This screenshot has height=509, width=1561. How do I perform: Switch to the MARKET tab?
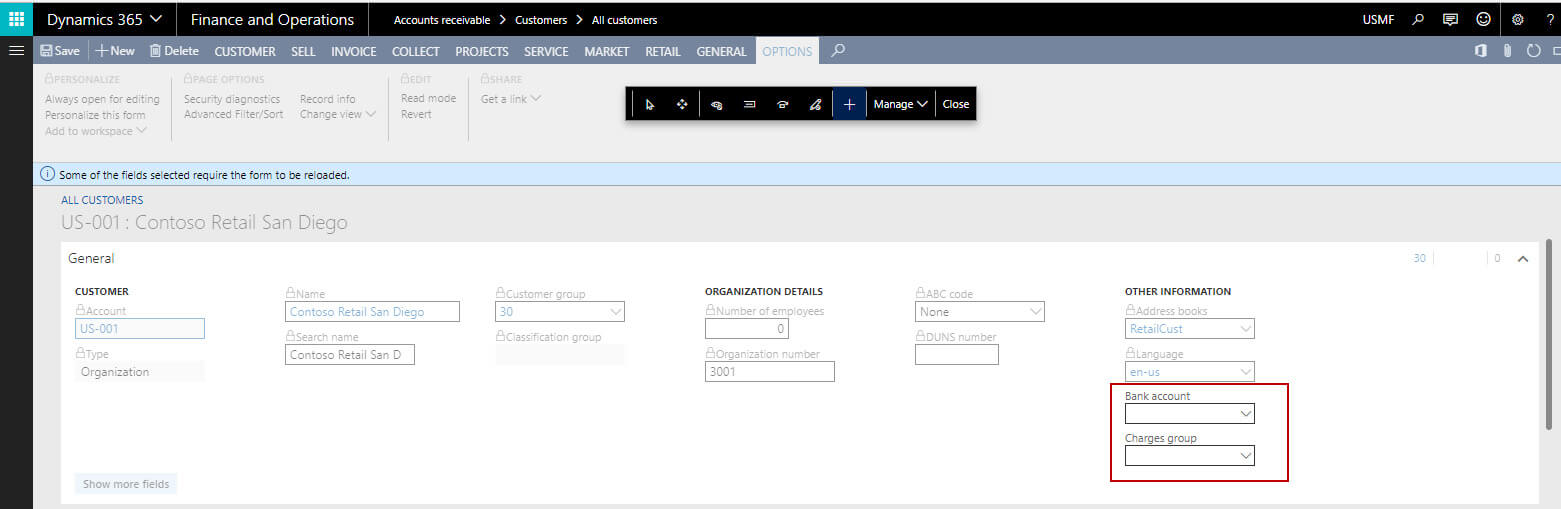(607, 51)
